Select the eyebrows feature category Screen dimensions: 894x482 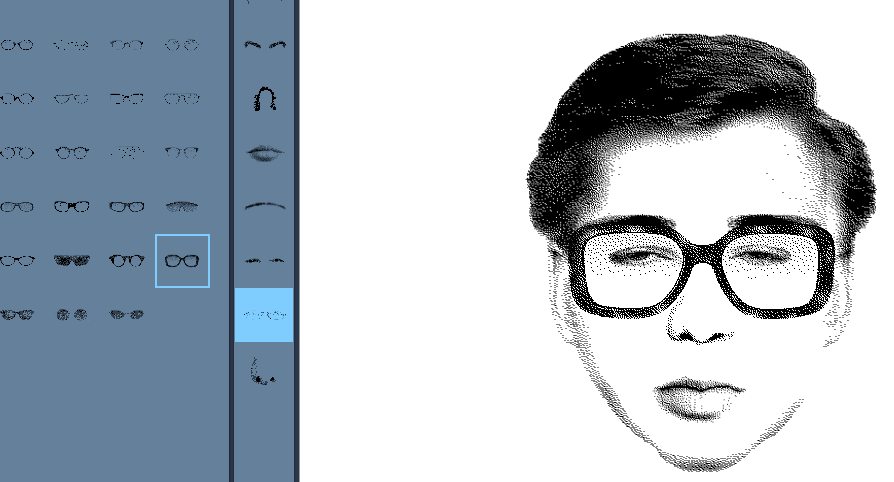[265, 45]
